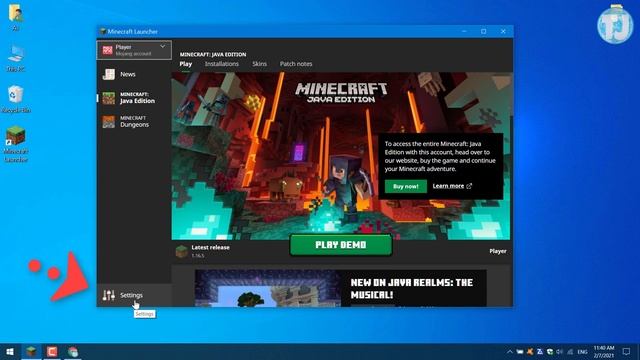Click the Minecraft Launcher taskbar icon
This screenshot has width=640, height=360.
coord(31,351)
